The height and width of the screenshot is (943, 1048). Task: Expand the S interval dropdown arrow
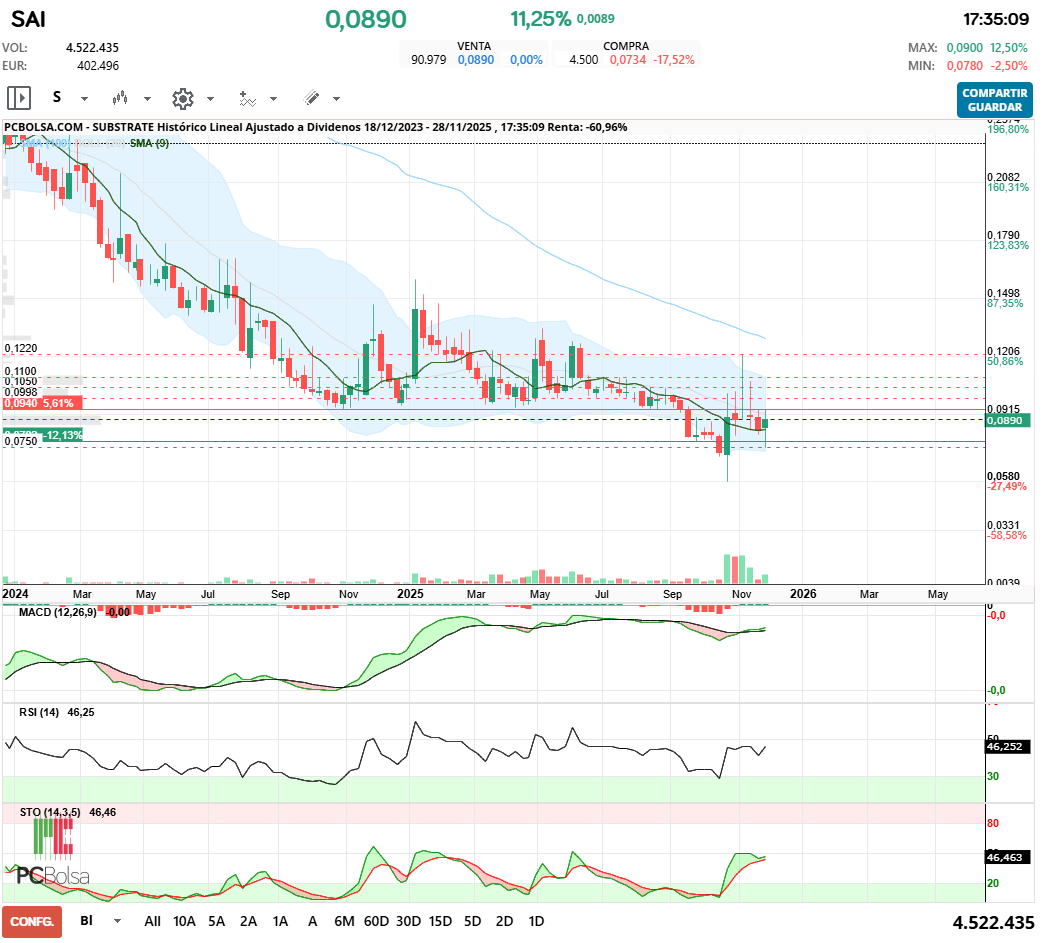click(84, 99)
